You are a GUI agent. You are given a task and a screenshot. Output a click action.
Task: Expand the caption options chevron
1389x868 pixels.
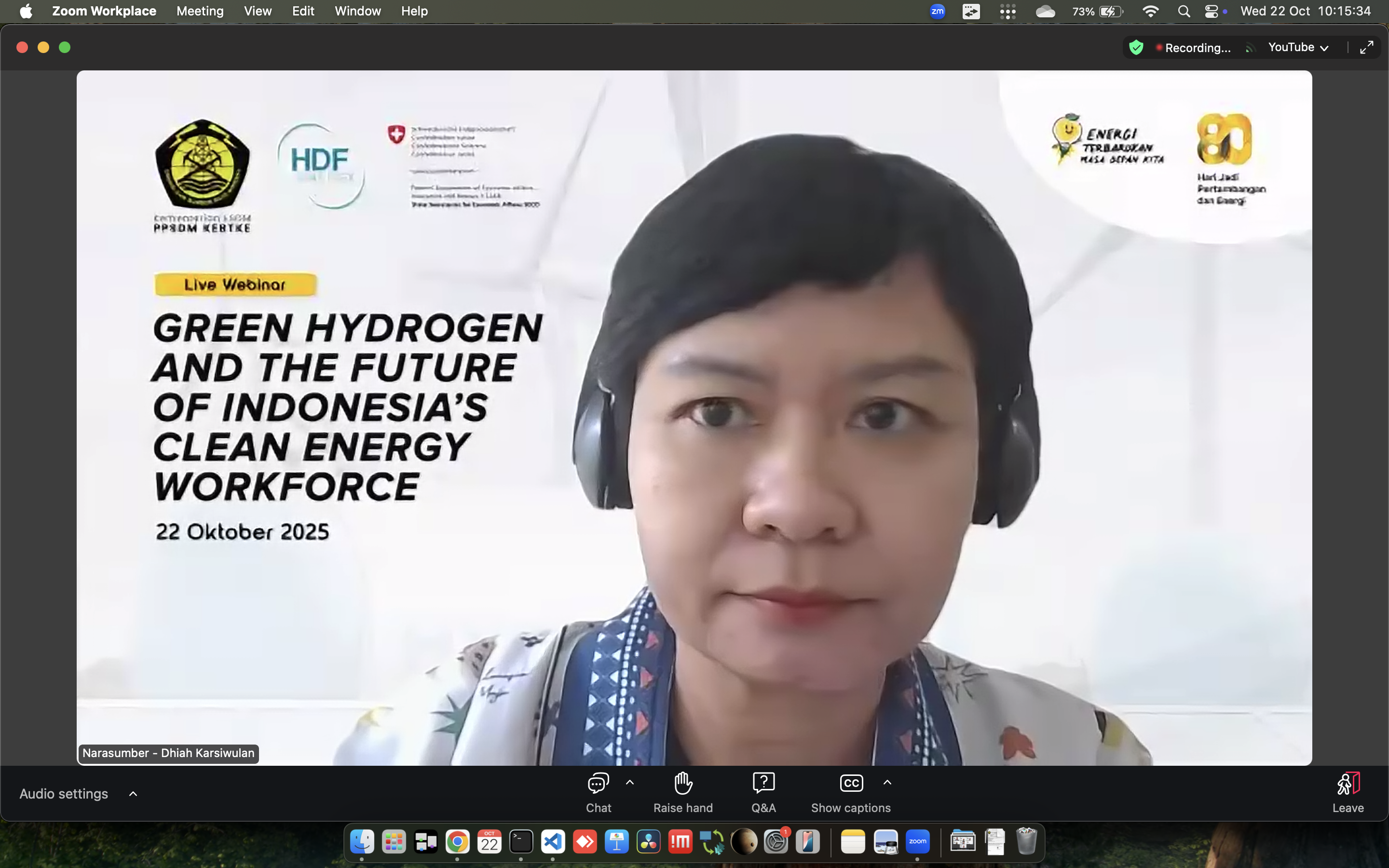click(x=887, y=783)
